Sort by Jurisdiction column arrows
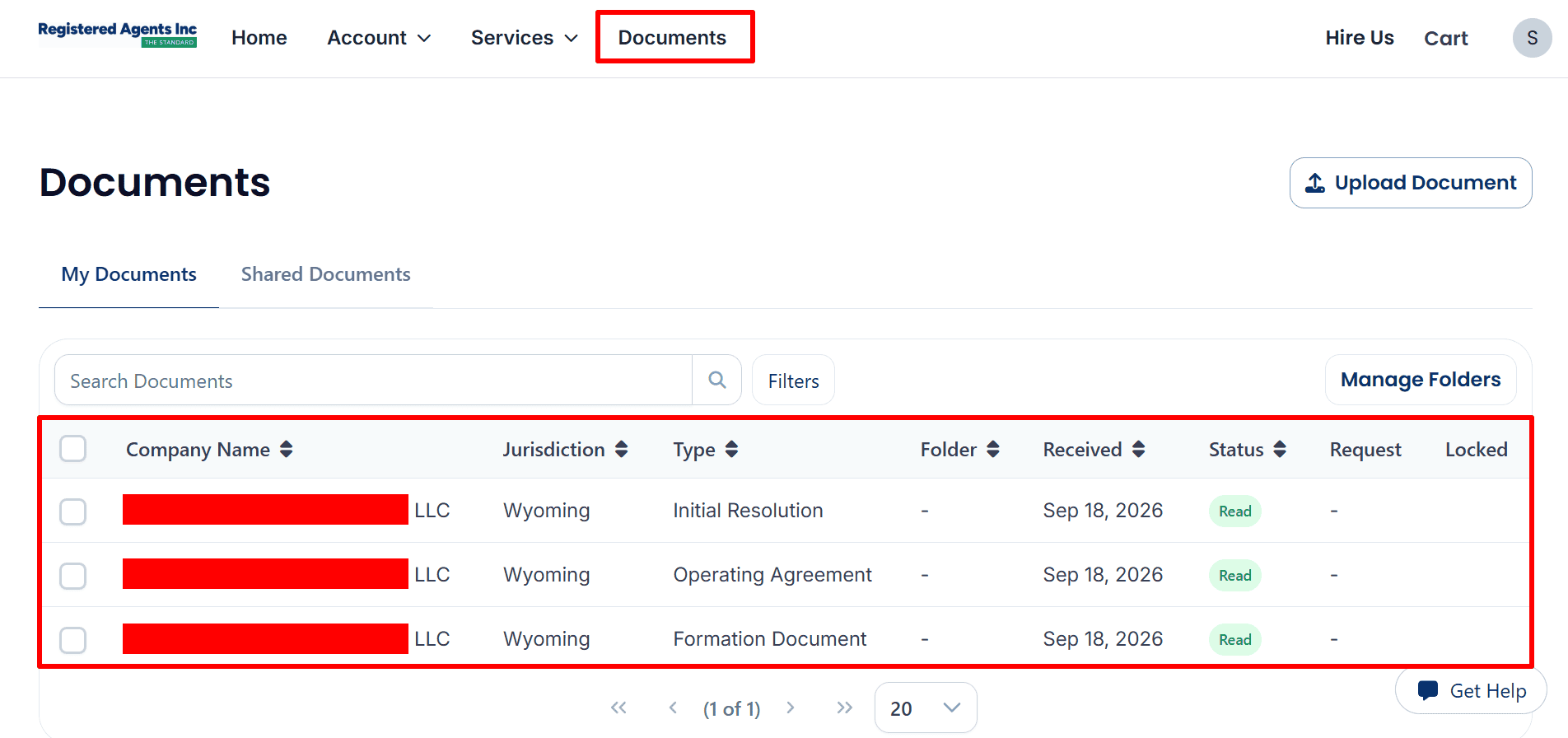The image size is (1568, 738). click(621, 449)
